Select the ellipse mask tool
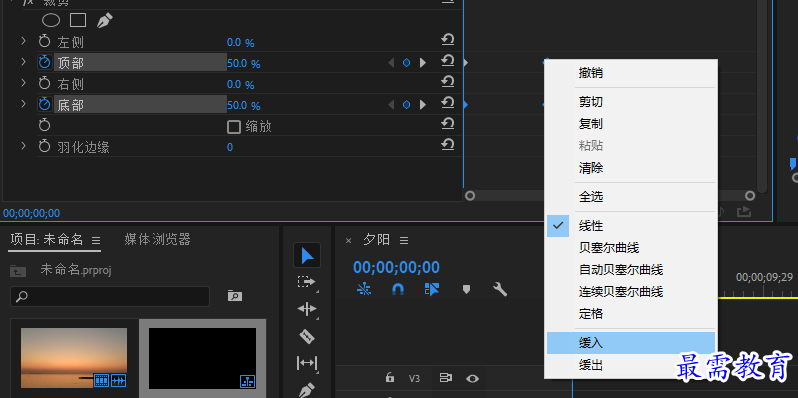 tap(51, 20)
